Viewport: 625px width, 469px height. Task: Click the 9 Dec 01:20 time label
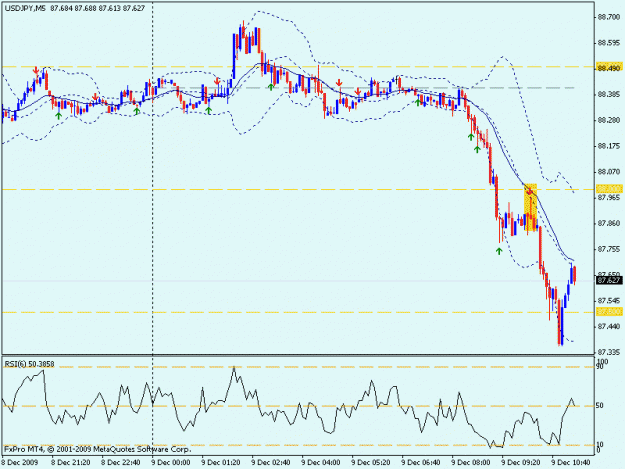(x=221, y=462)
